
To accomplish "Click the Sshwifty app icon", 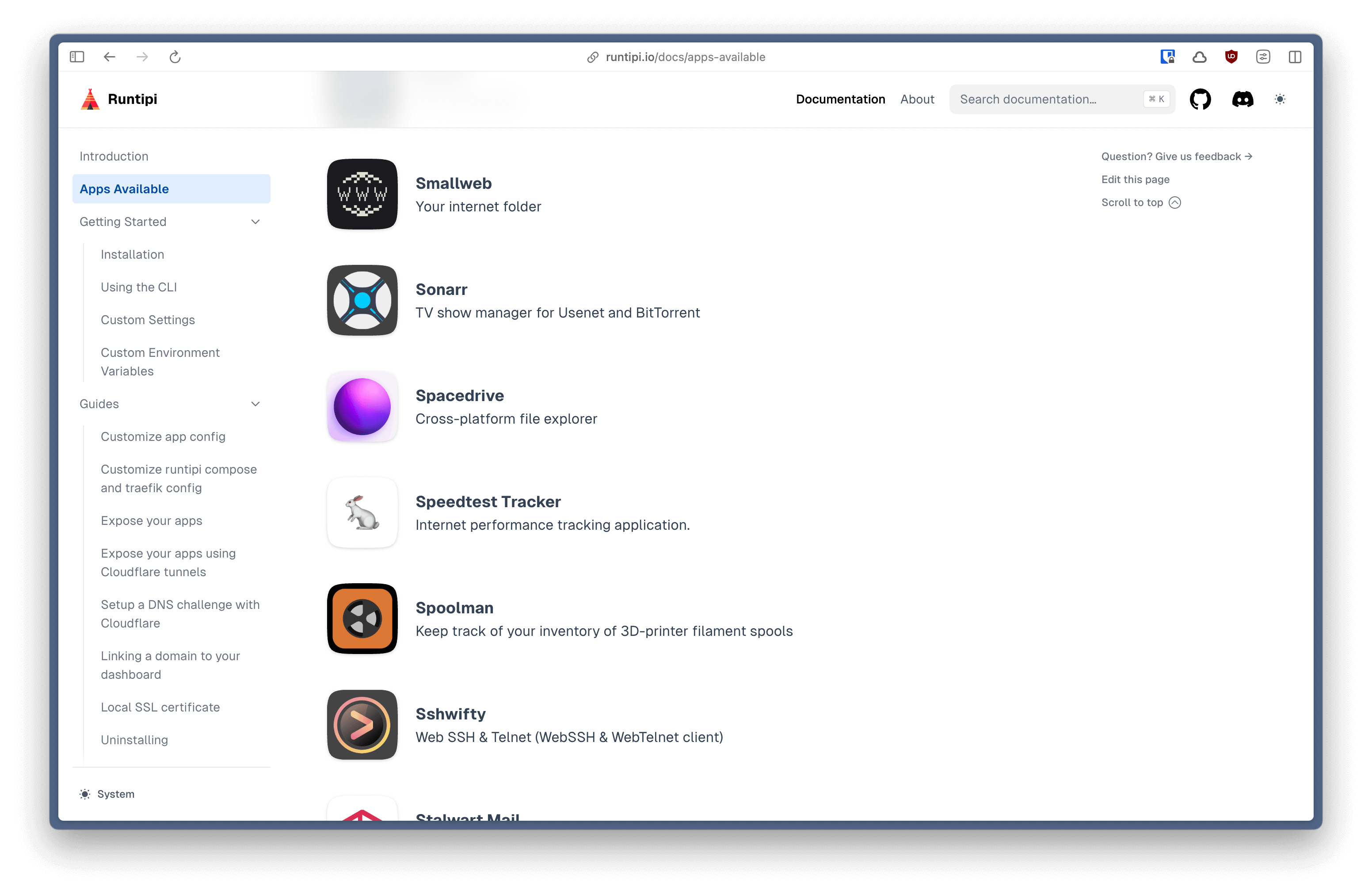I will (x=362, y=725).
